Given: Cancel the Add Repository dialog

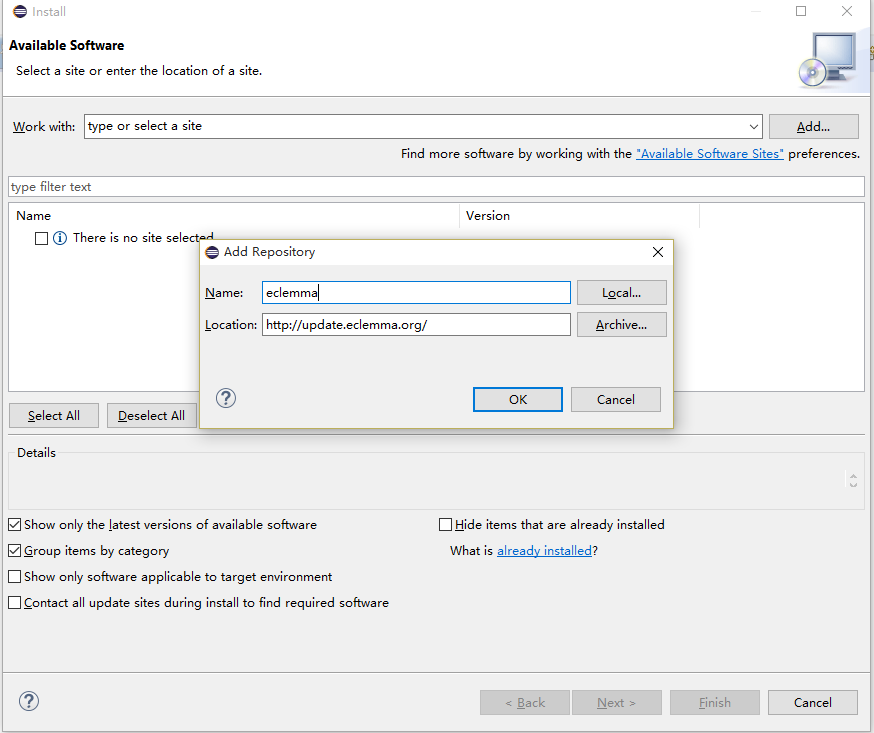Looking at the screenshot, I should [616, 400].
